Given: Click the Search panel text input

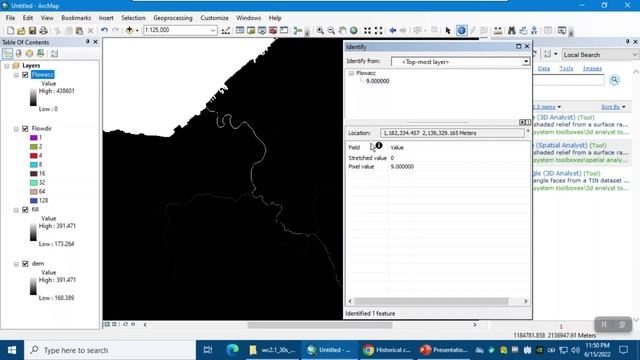Looking at the screenshot, I should [x=568, y=80].
